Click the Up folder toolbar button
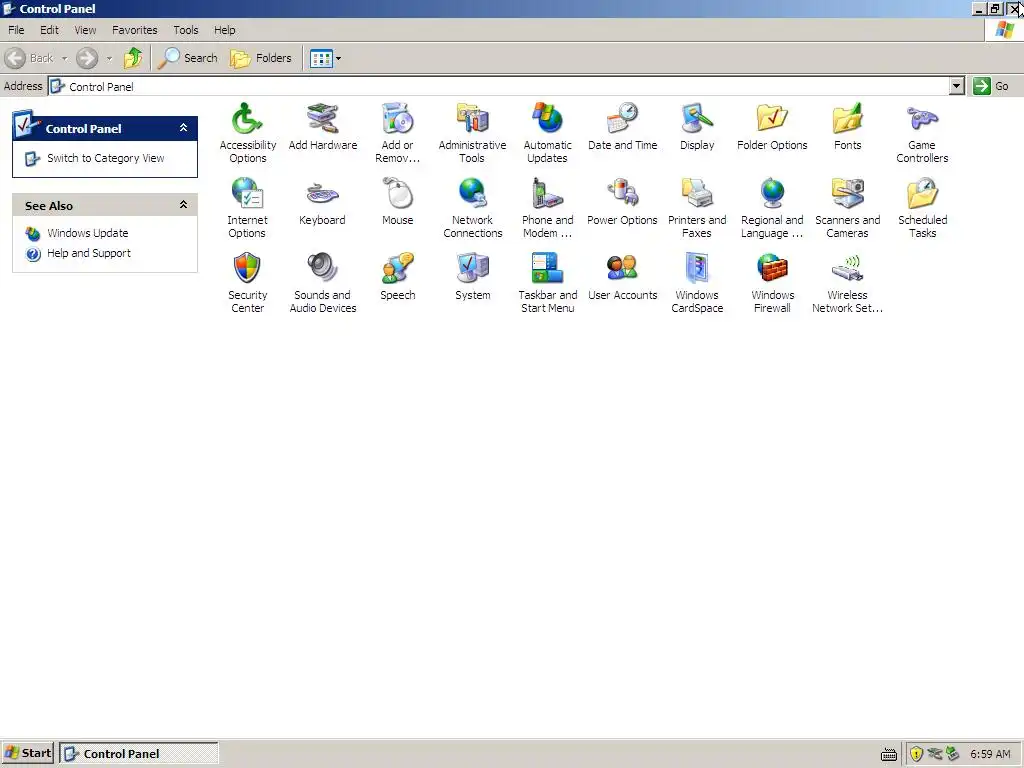Viewport: 1024px width, 768px height. (x=133, y=58)
